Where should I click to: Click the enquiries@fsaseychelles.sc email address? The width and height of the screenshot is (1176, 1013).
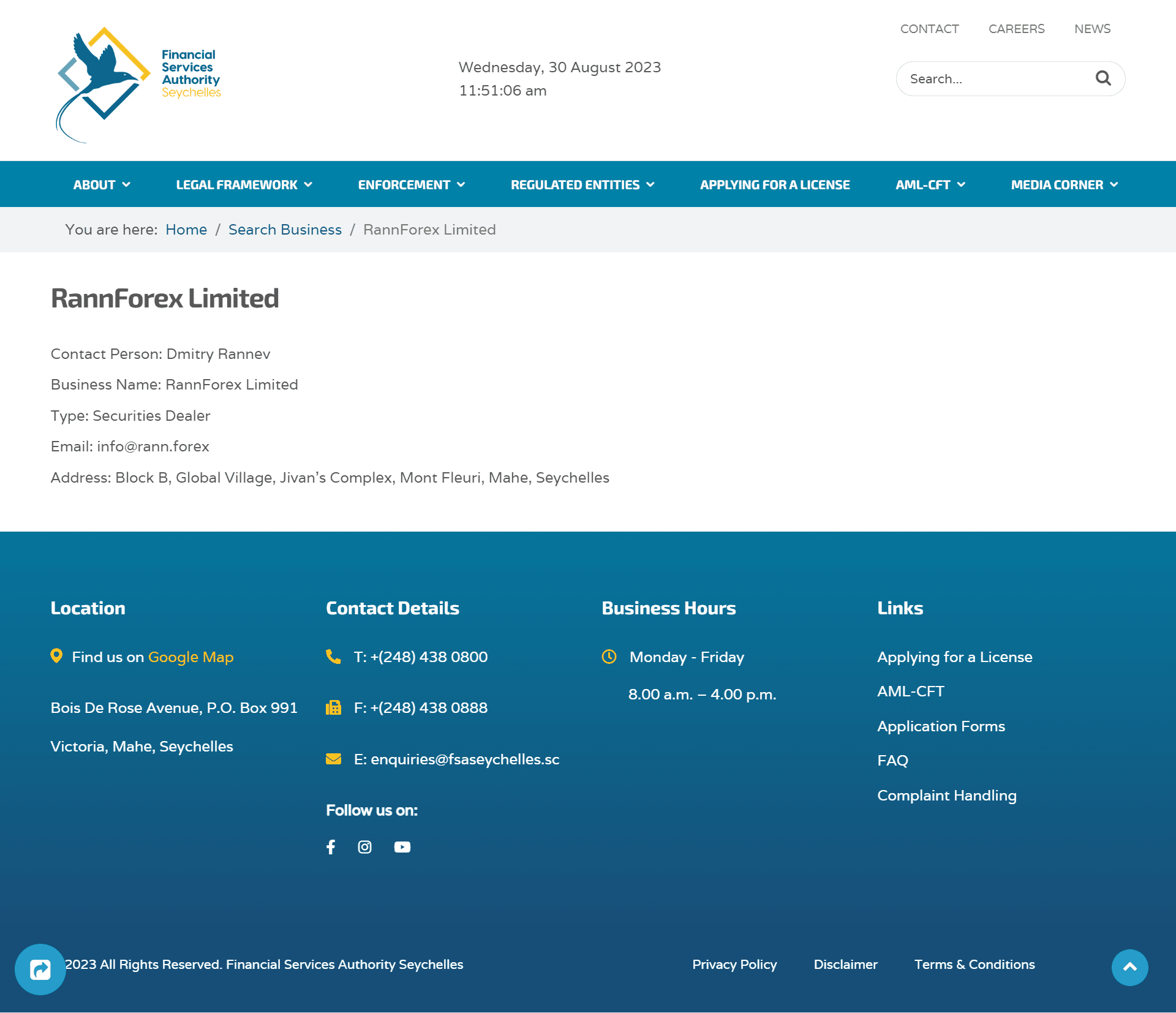click(465, 759)
